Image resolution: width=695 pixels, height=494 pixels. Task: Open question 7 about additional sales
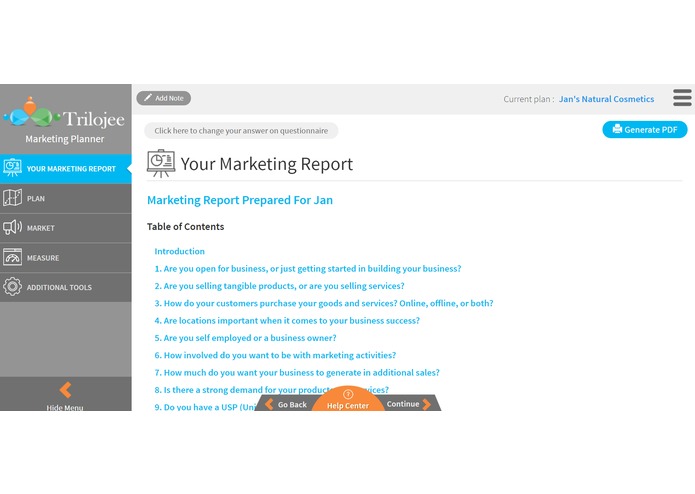297,372
